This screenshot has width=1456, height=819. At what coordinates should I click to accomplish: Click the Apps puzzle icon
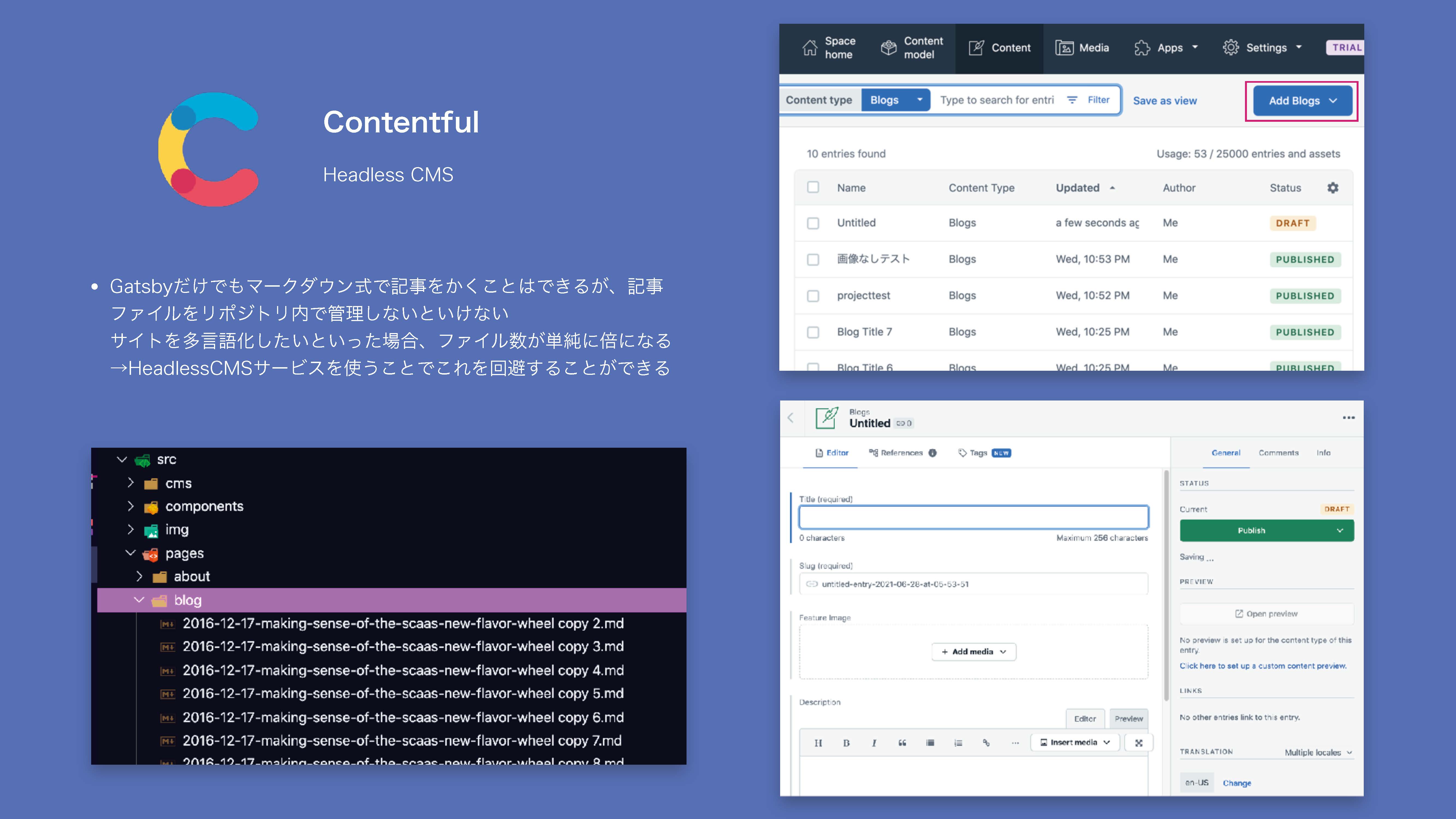[1142, 48]
